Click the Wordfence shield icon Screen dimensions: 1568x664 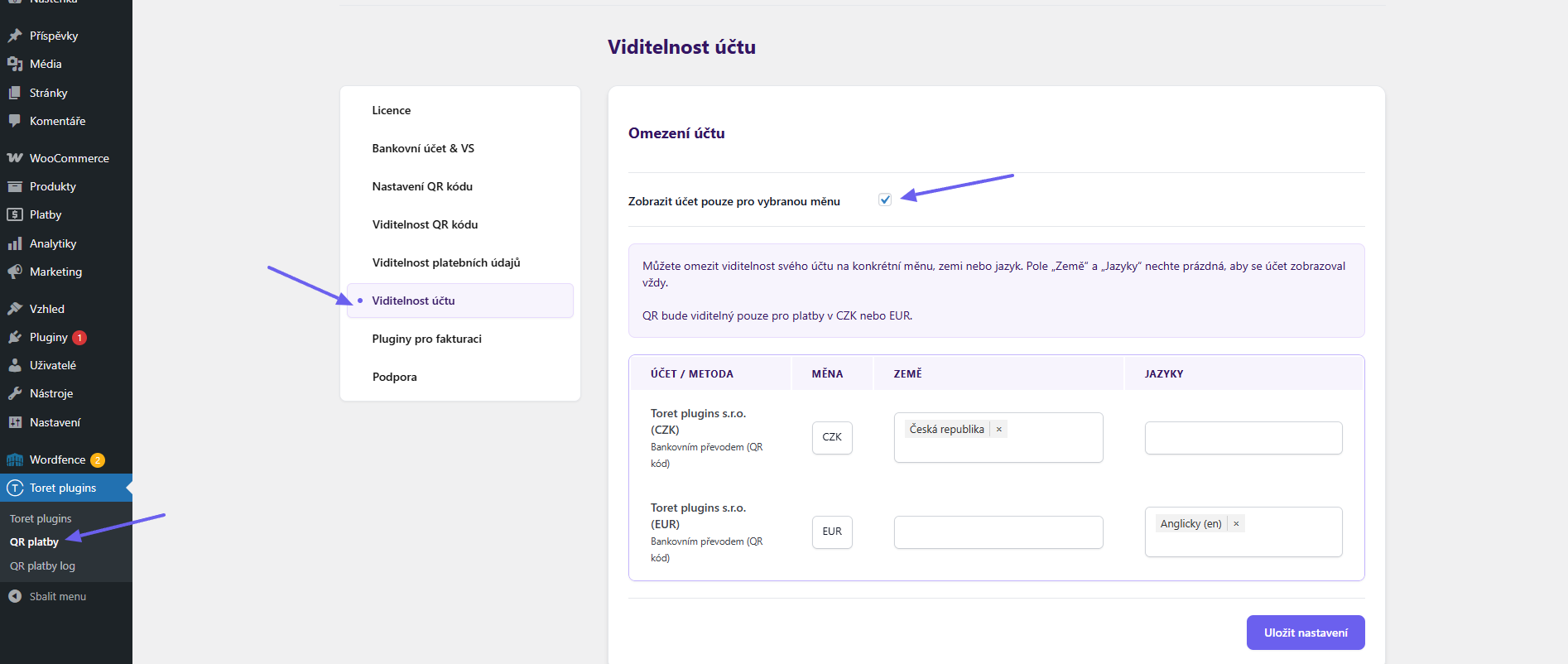[15, 460]
